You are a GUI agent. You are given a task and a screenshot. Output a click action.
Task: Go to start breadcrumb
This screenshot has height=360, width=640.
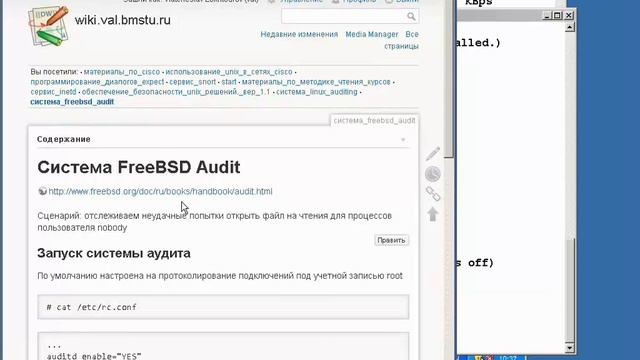coord(229,82)
